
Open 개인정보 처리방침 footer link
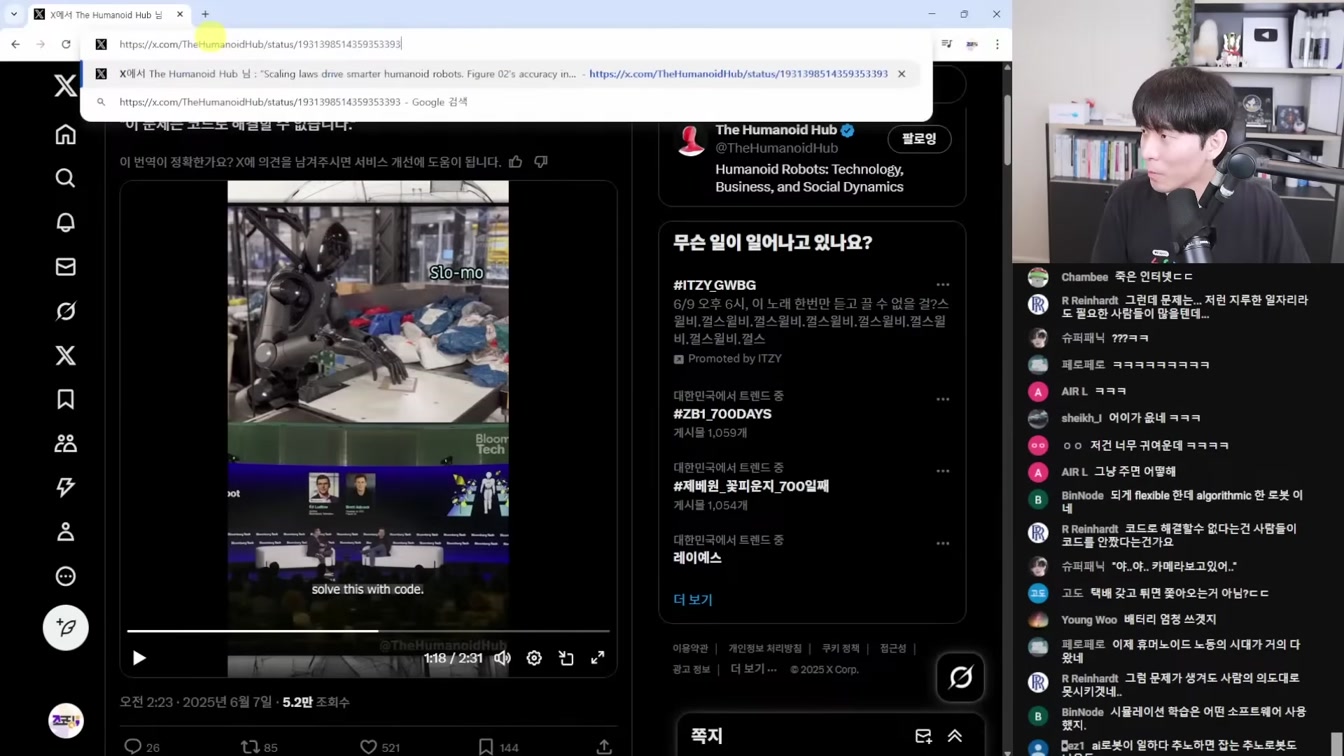[765, 648]
